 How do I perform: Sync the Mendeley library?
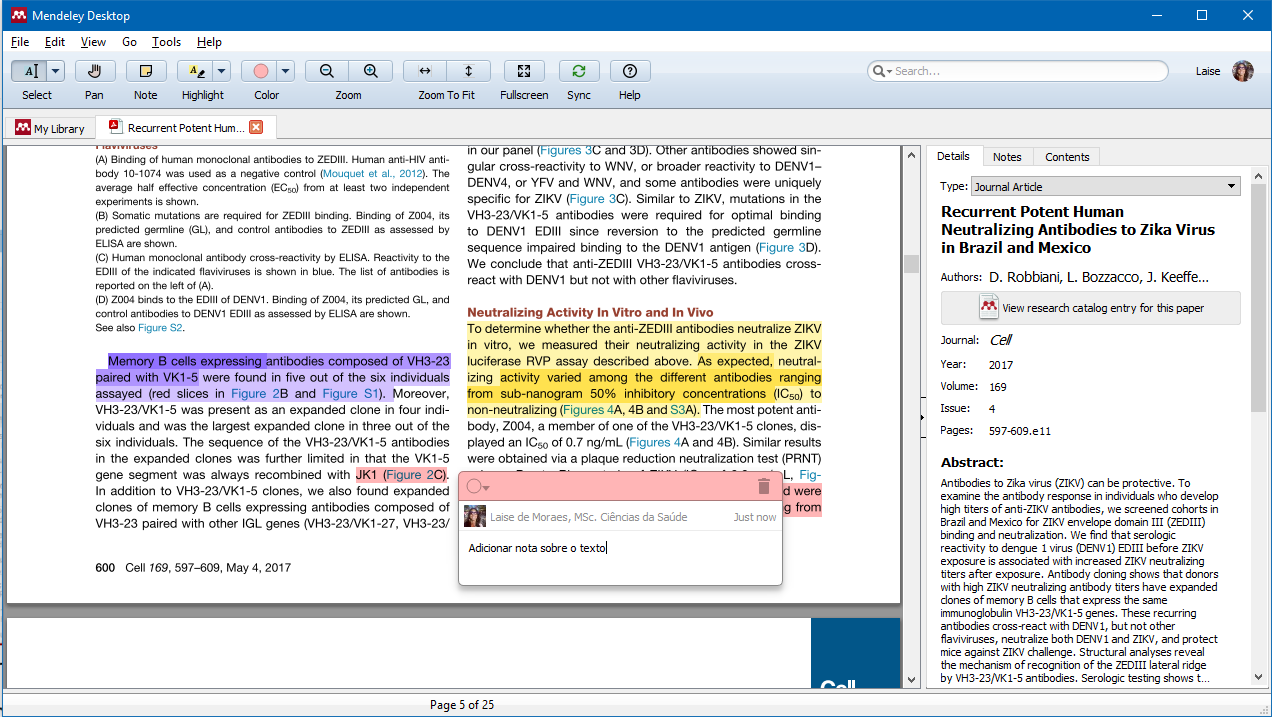click(578, 71)
